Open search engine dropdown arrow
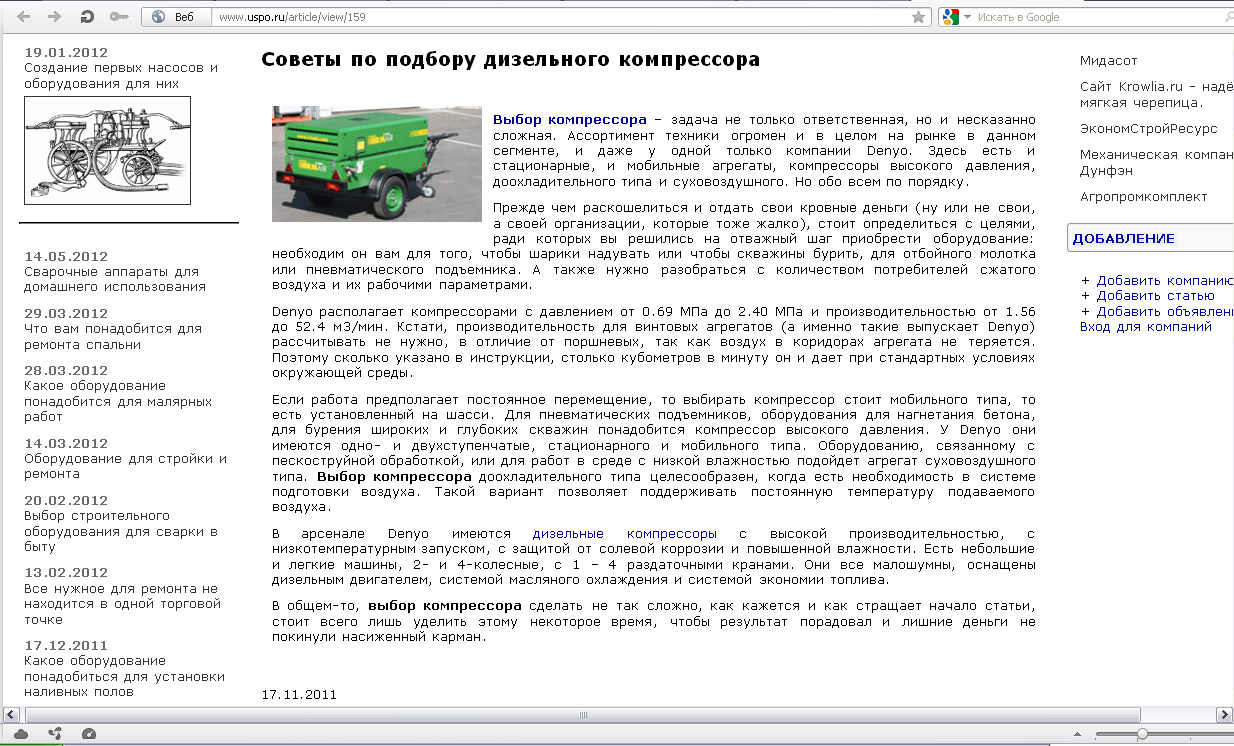This screenshot has height=746, width=1234. click(x=967, y=17)
